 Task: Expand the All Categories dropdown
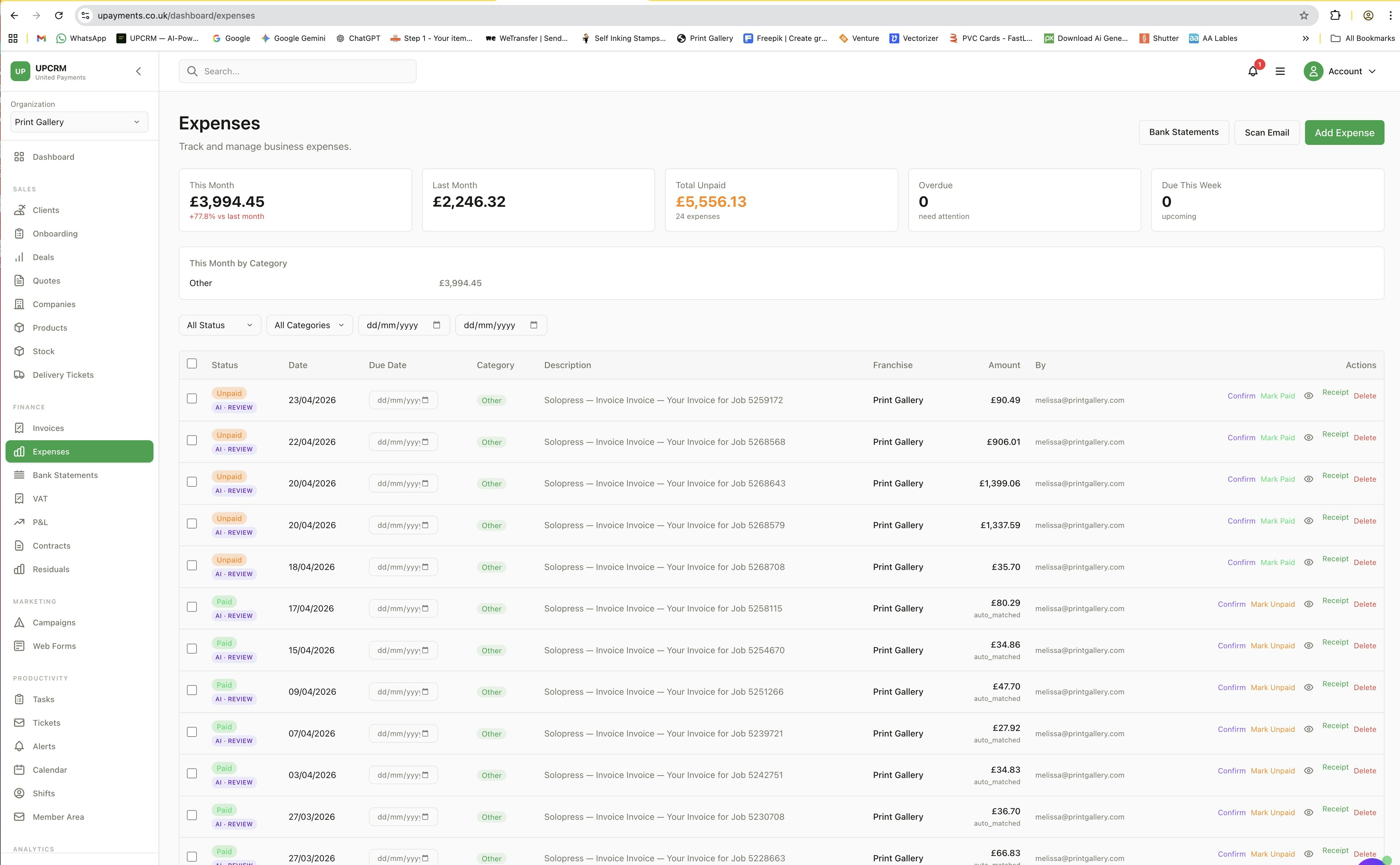309,325
